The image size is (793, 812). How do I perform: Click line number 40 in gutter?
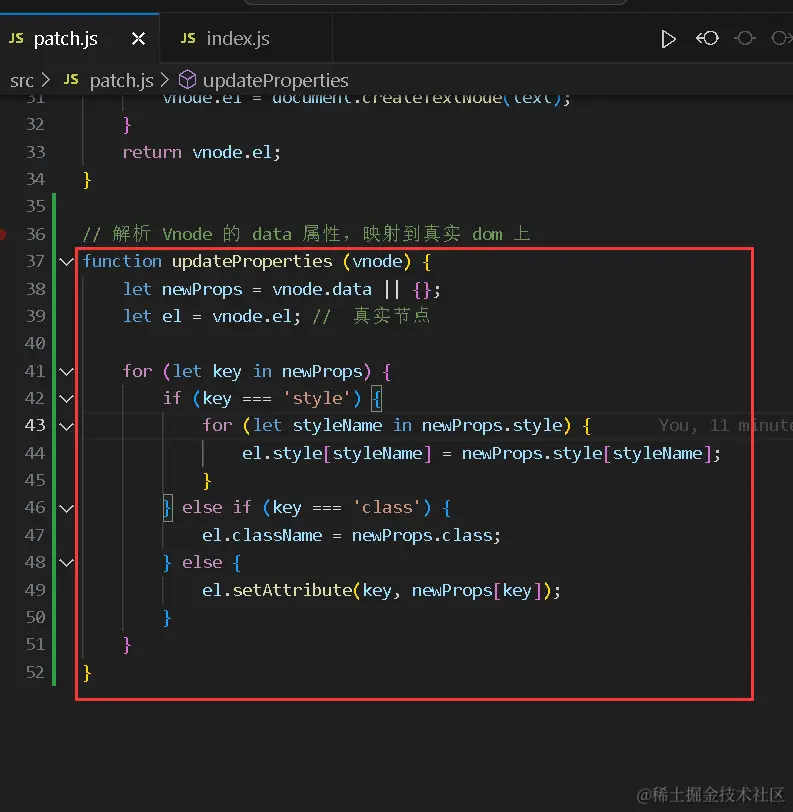(35, 343)
